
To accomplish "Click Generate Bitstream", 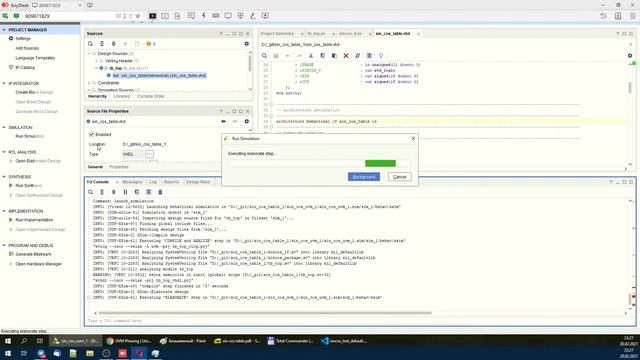I will click(33, 254).
